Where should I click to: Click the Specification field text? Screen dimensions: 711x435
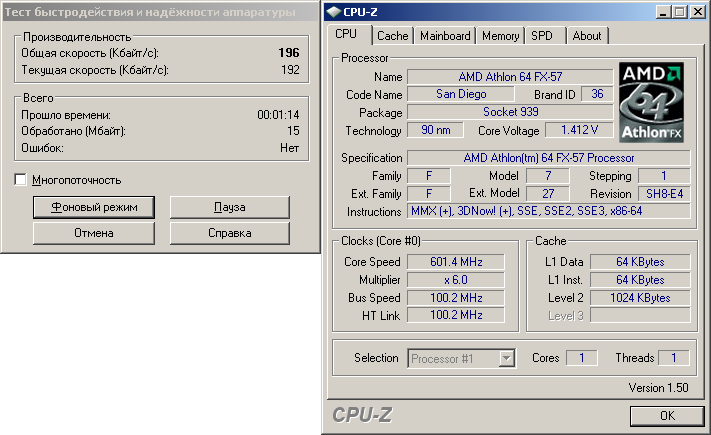point(549,158)
